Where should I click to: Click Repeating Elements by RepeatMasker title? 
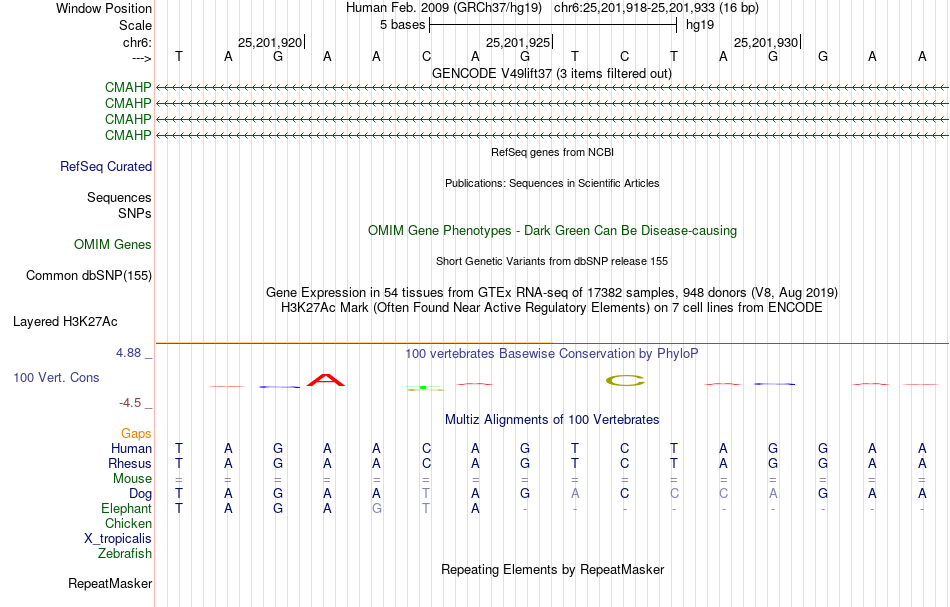pos(553,570)
